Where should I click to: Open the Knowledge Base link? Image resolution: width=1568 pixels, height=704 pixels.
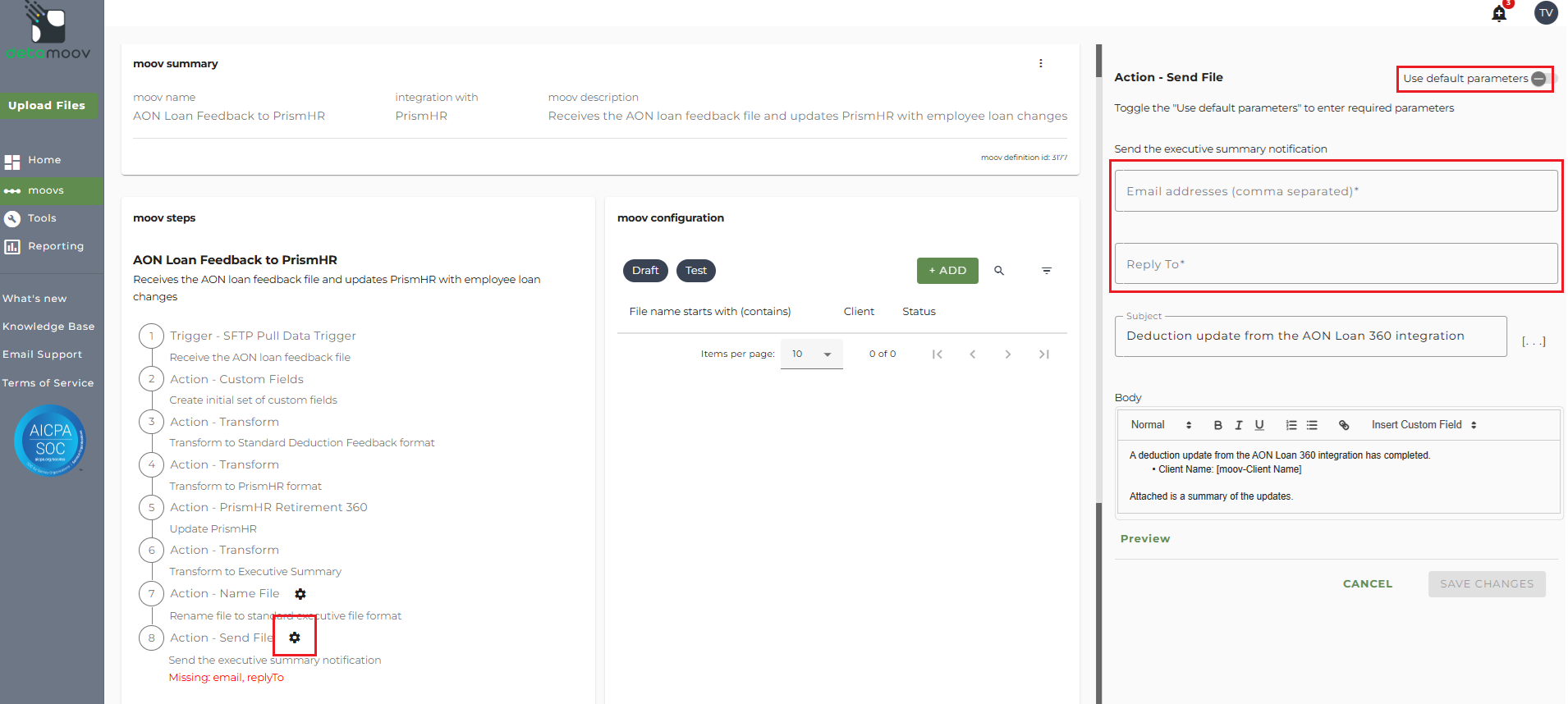click(48, 327)
